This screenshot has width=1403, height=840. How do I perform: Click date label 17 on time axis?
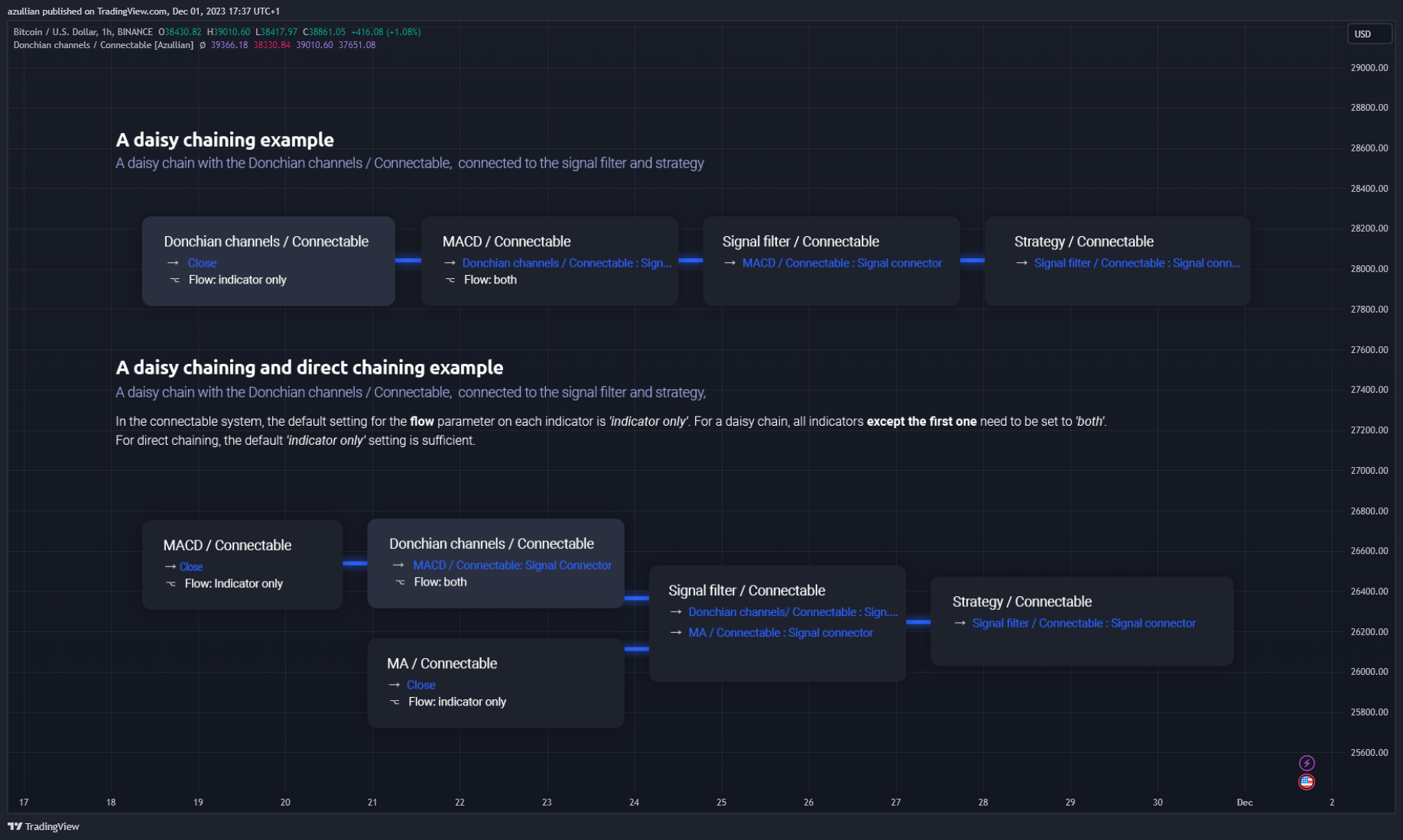click(x=24, y=803)
